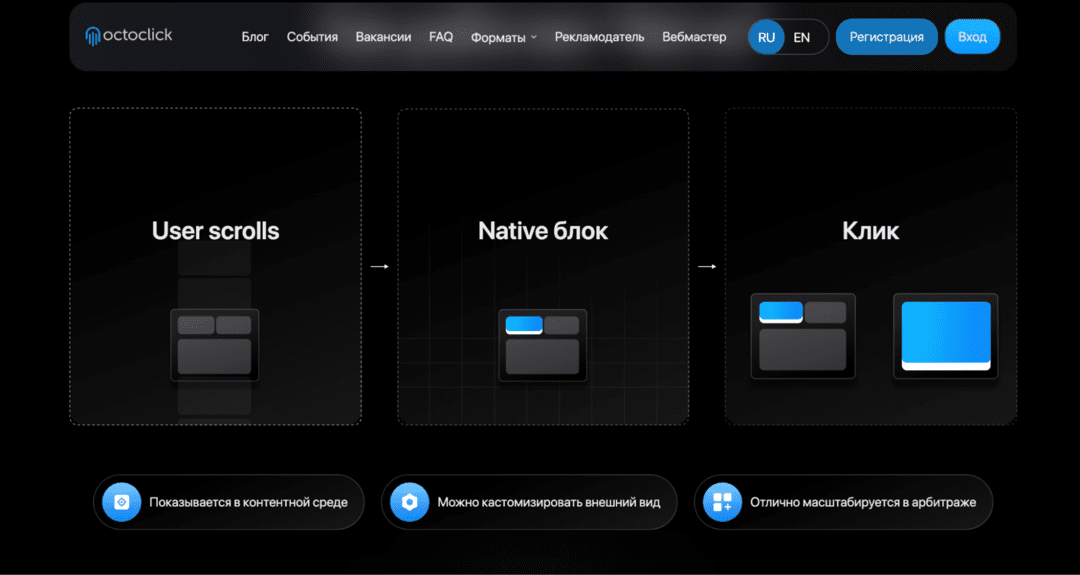Open the Вебмастер section
Viewport: 1080px width, 575px height.
pyautogui.click(x=694, y=37)
